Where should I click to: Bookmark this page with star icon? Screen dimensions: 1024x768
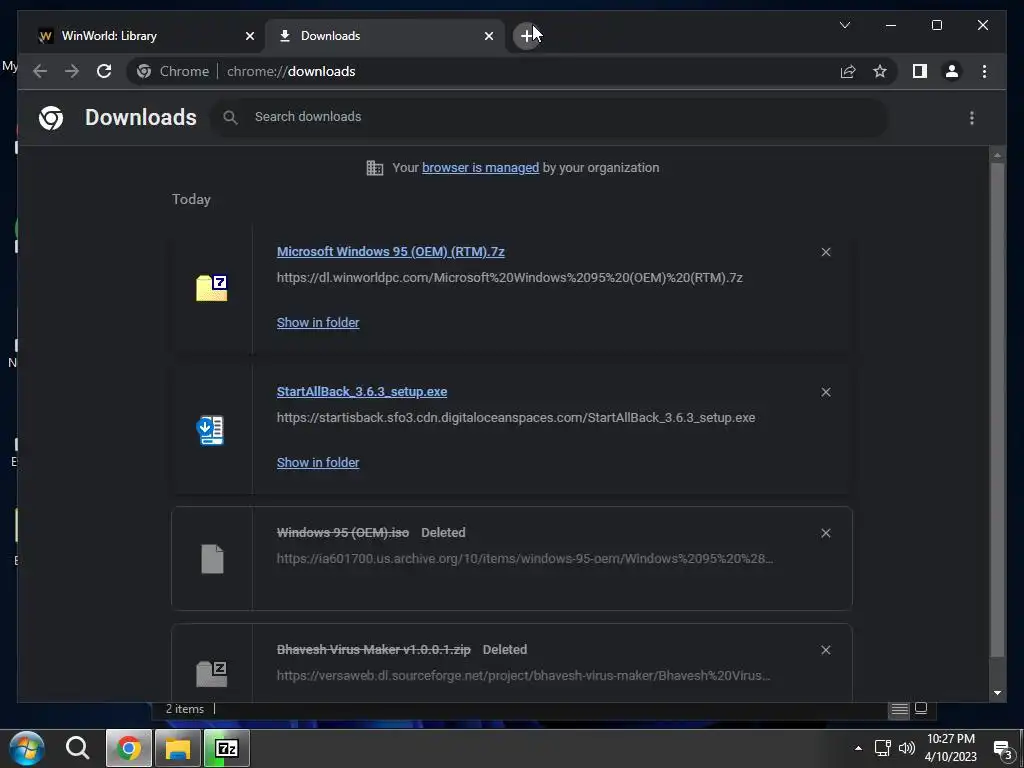tap(880, 71)
